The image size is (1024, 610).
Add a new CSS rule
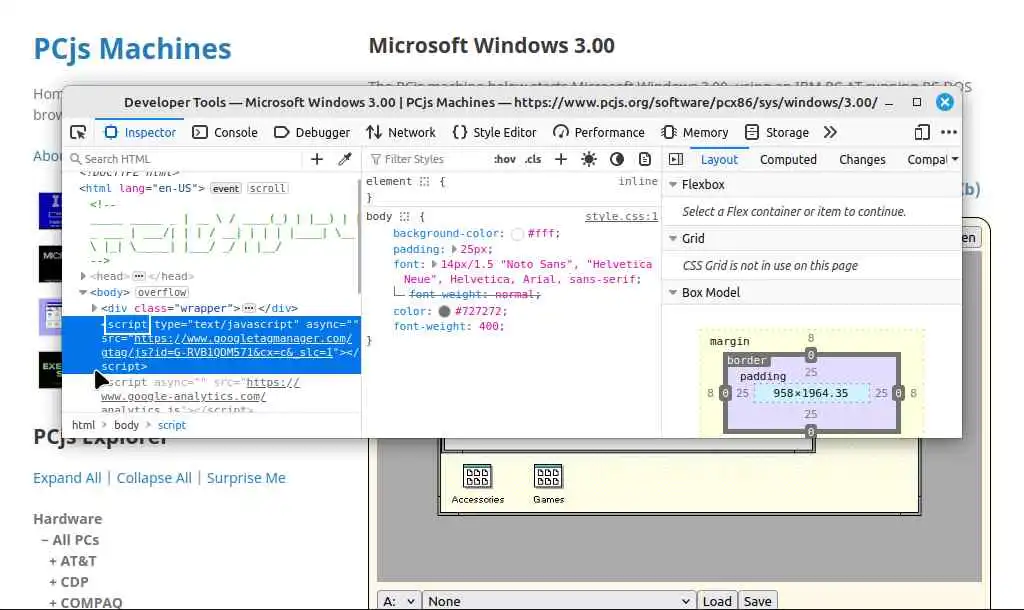(x=560, y=159)
